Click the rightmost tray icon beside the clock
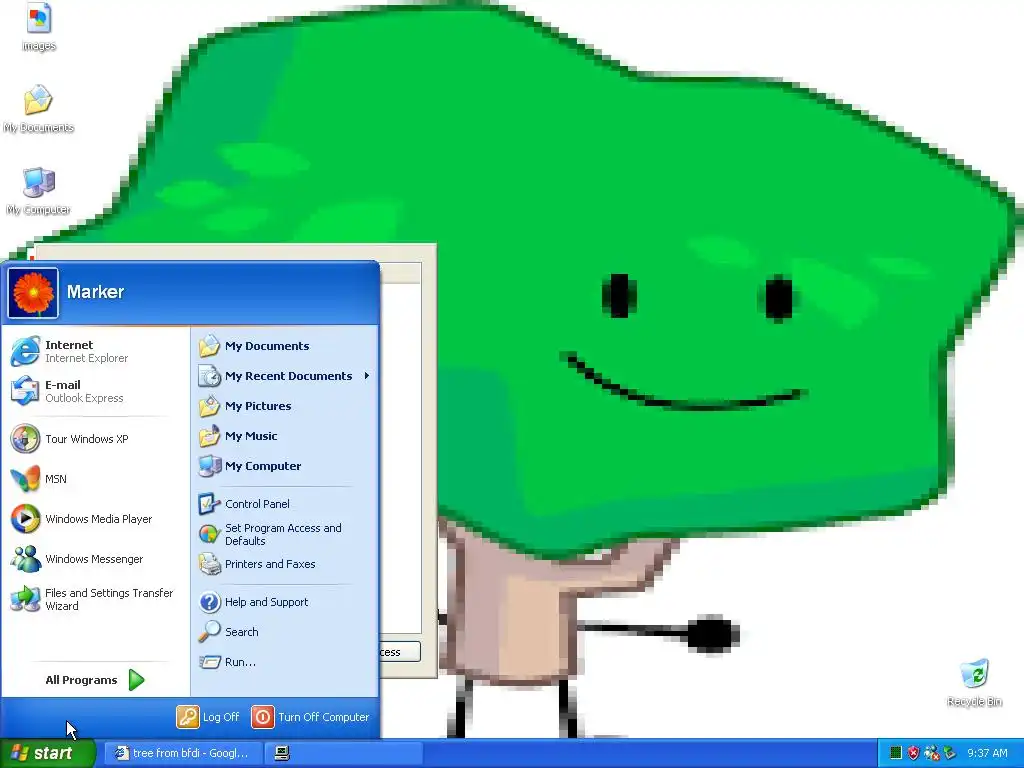 [x=950, y=753]
